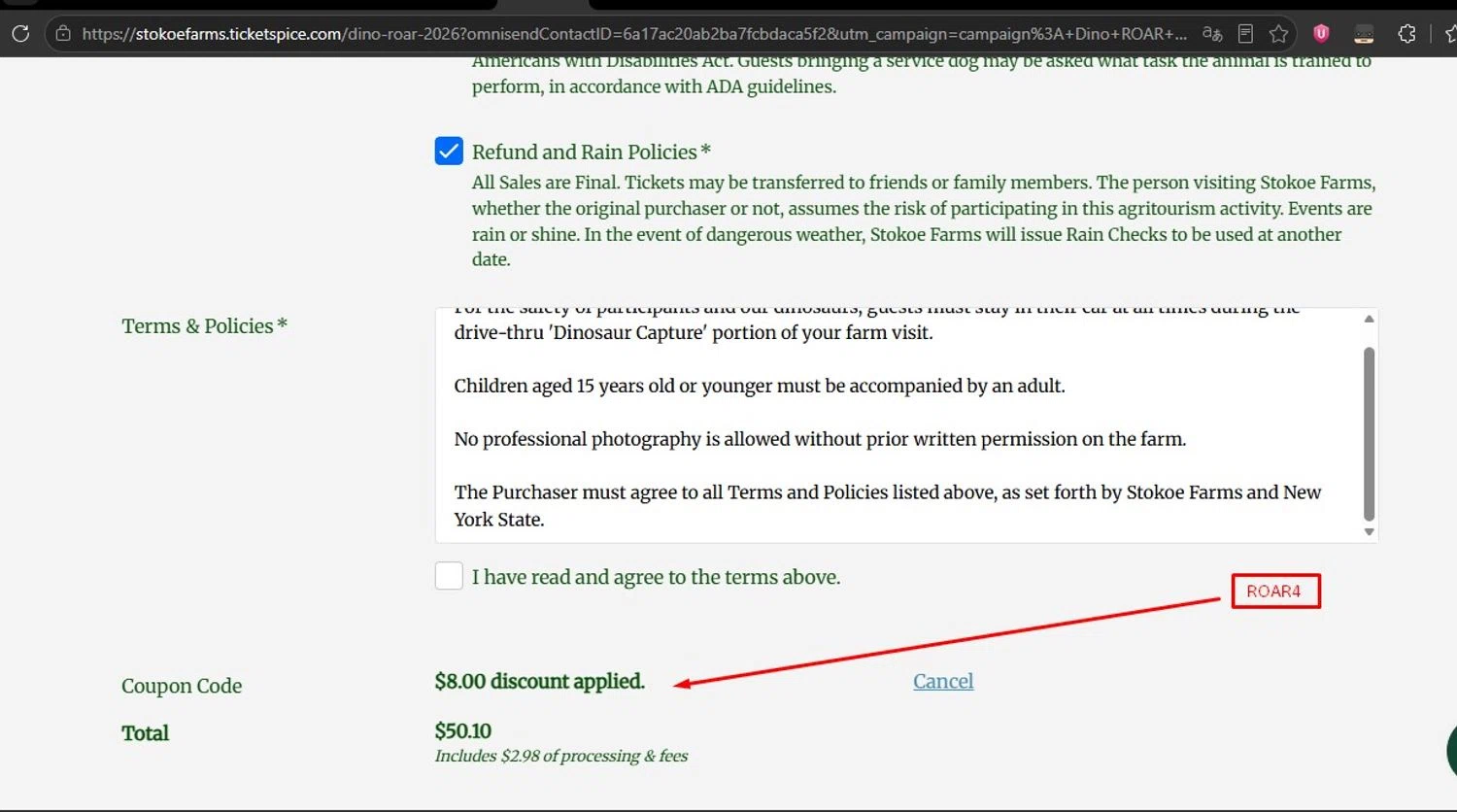
Task: Click the Cancel coupon link
Action: point(943,681)
